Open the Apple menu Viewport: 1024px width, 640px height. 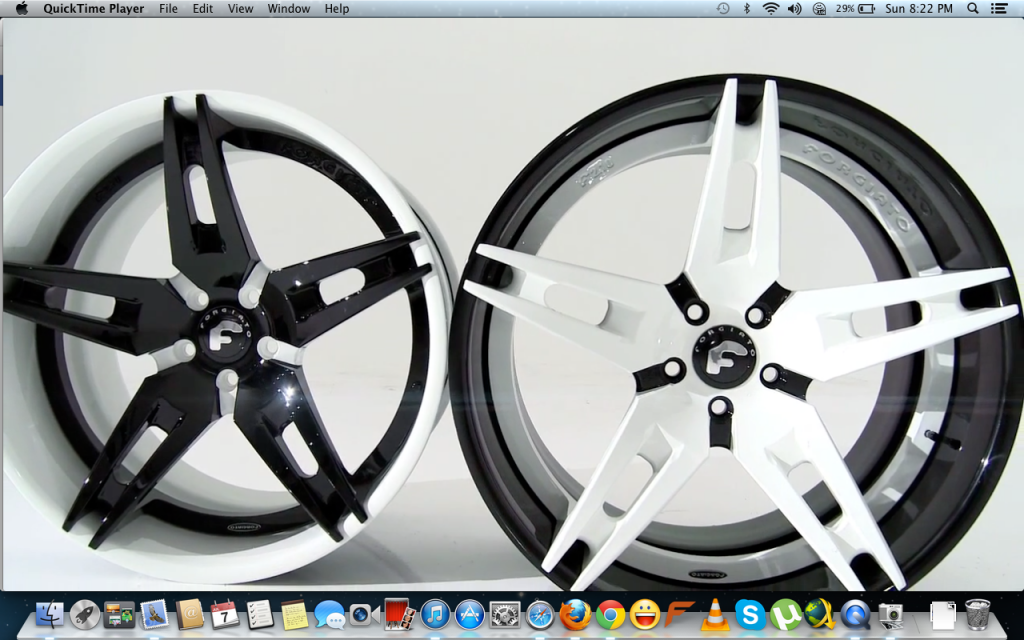[22, 8]
